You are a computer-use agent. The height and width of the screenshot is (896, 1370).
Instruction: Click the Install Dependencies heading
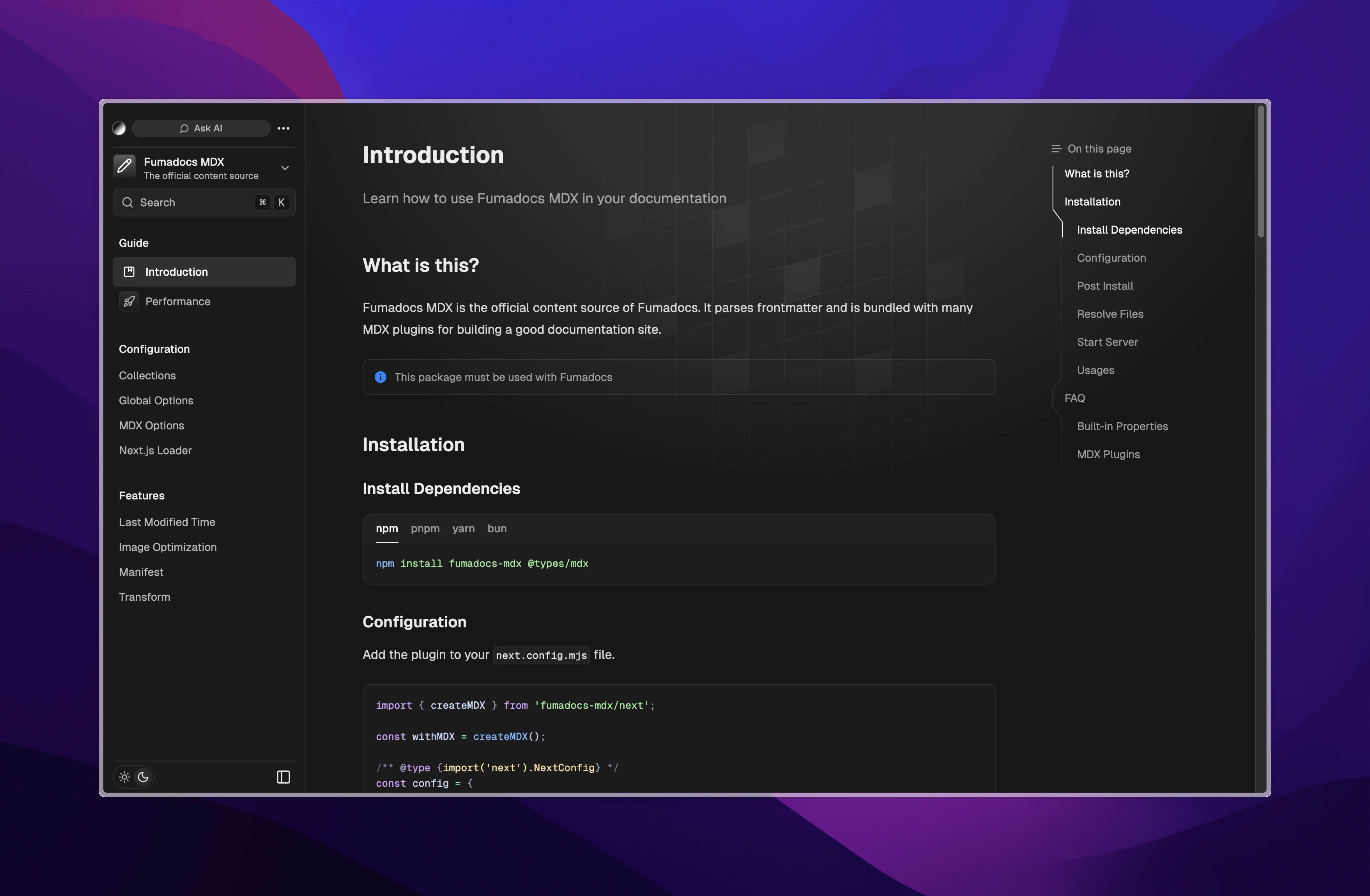coord(441,489)
